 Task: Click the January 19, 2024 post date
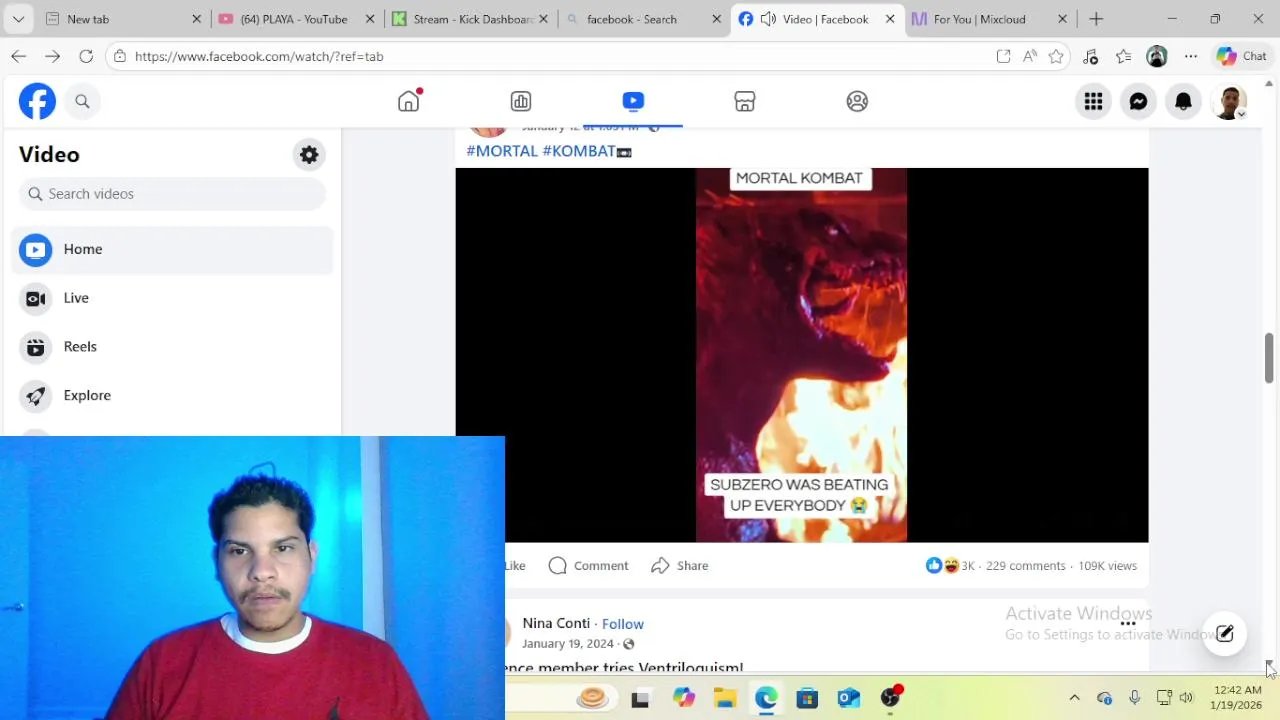(x=567, y=644)
